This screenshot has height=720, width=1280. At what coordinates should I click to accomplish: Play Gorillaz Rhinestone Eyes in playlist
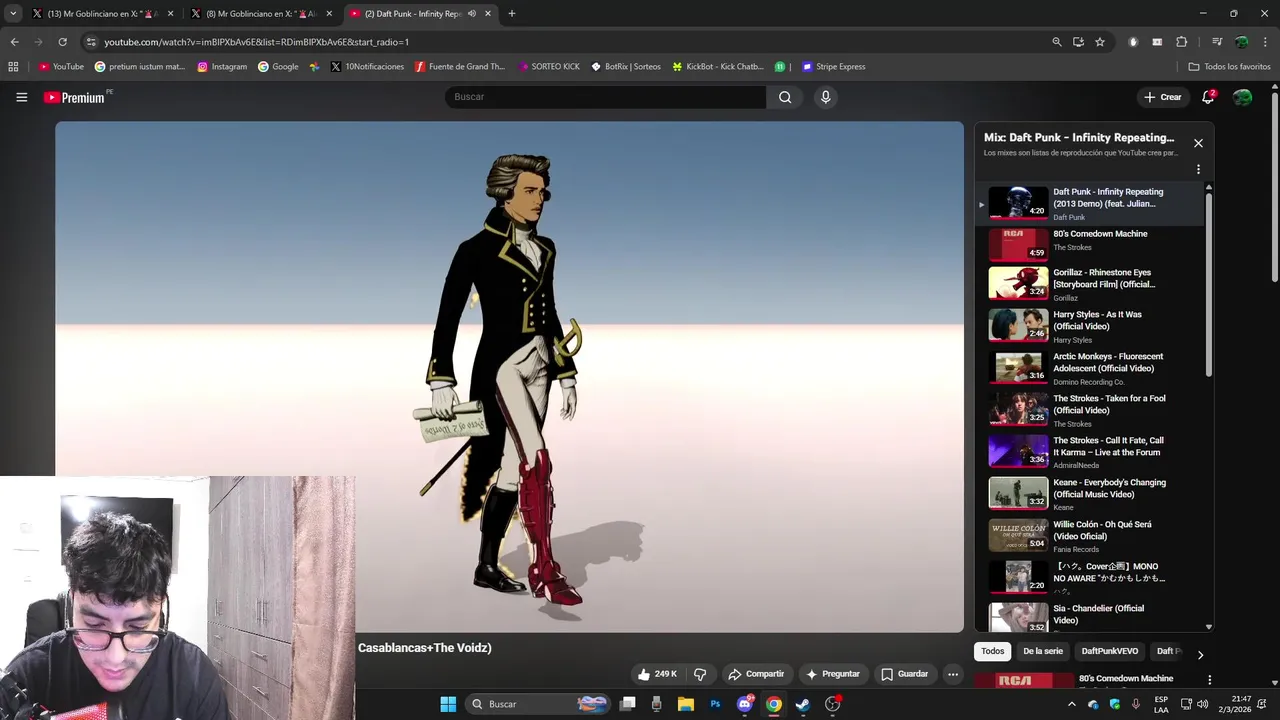coord(1091,284)
